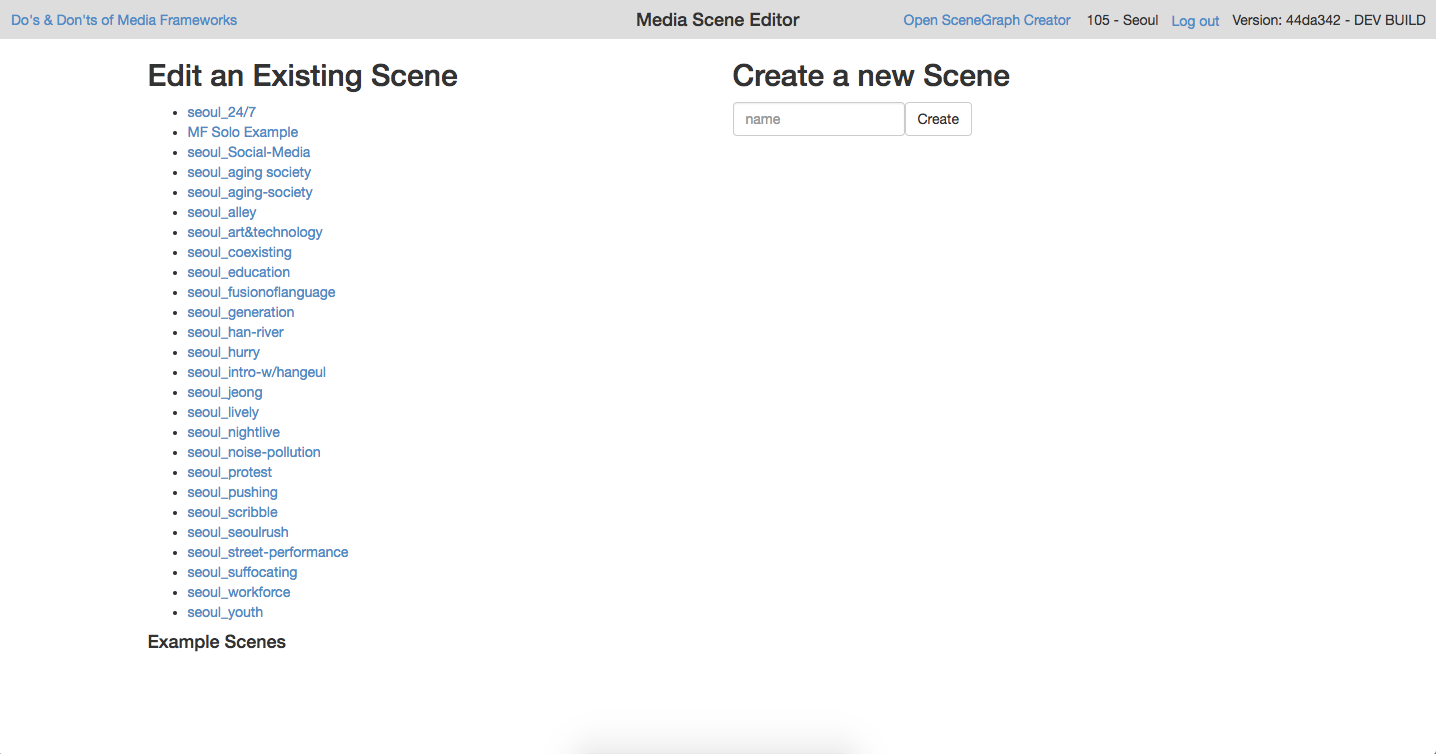The height and width of the screenshot is (754, 1436).
Task: Open the seoul_24/7 scene link
Action: point(228,112)
